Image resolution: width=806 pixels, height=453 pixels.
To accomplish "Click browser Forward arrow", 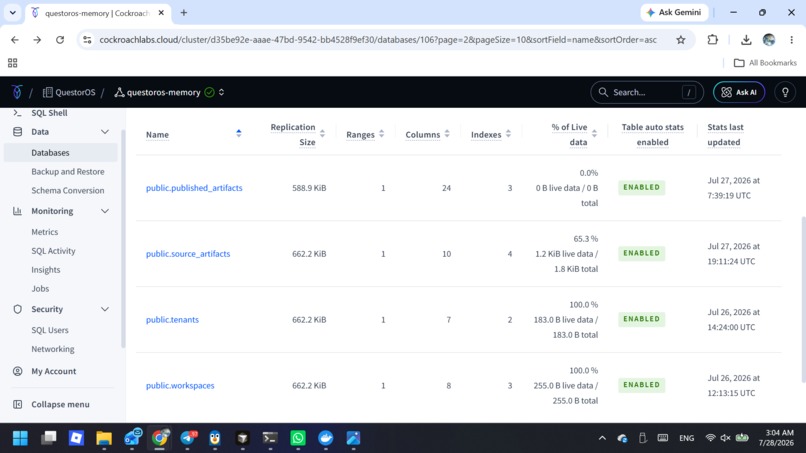I will (x=37, y=40).
